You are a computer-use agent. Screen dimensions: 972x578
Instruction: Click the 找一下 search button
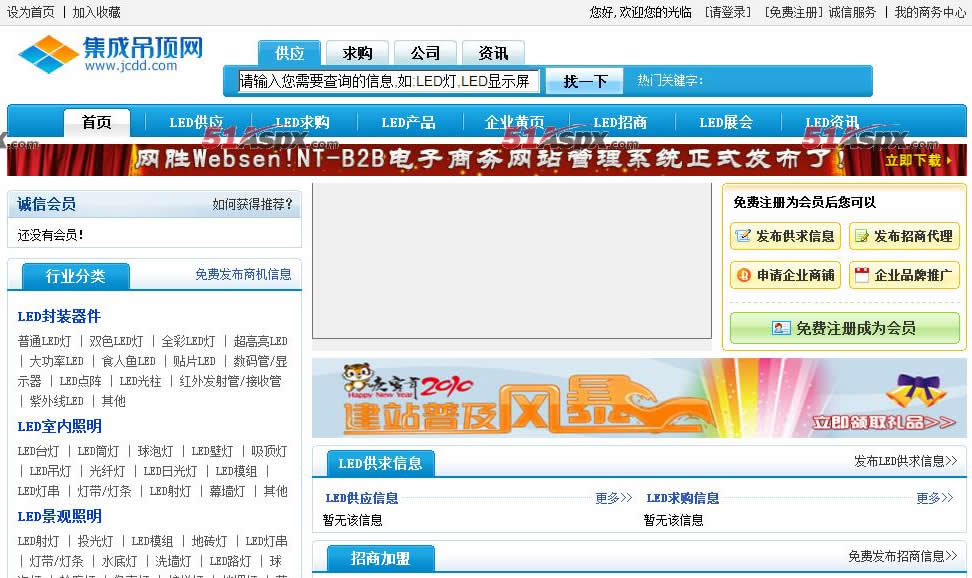pyautogui.click(x=585, y=81)
